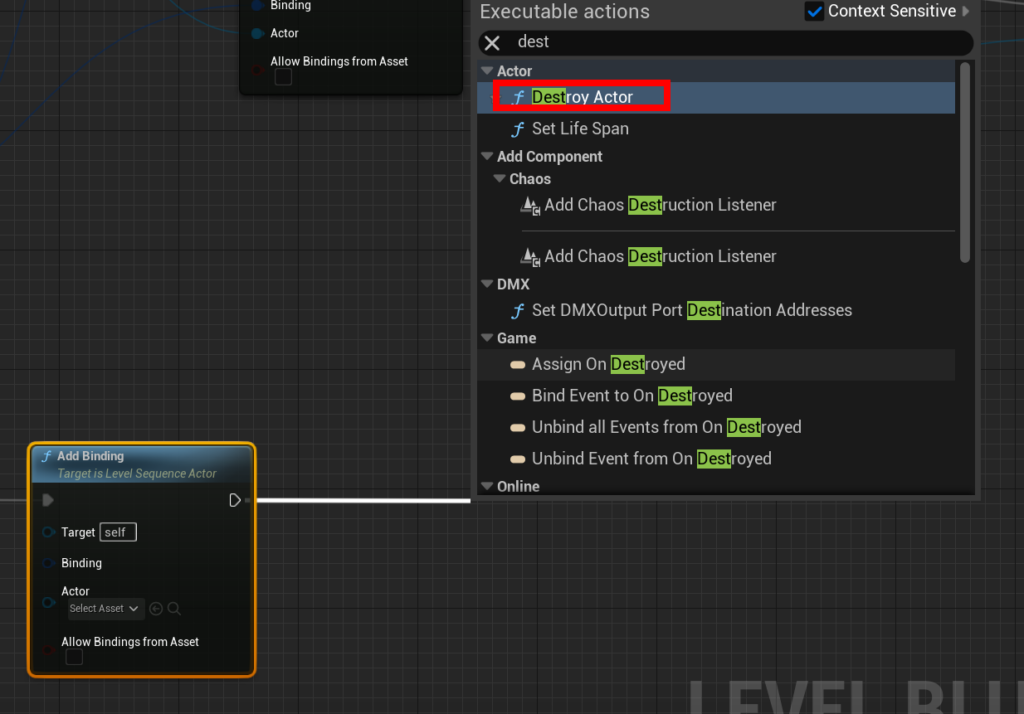
Task: Click the Target pin on Add Binding node
Action: (x=48, y=532)
